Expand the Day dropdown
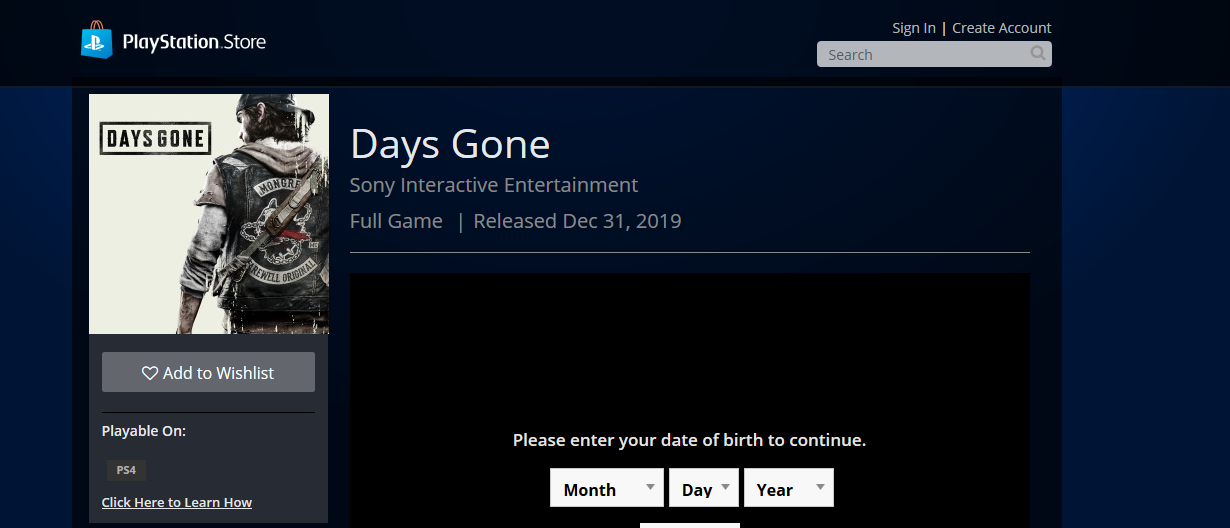Screen dimensions: 1230x528 pyautogui.click(x=703, y=488)
